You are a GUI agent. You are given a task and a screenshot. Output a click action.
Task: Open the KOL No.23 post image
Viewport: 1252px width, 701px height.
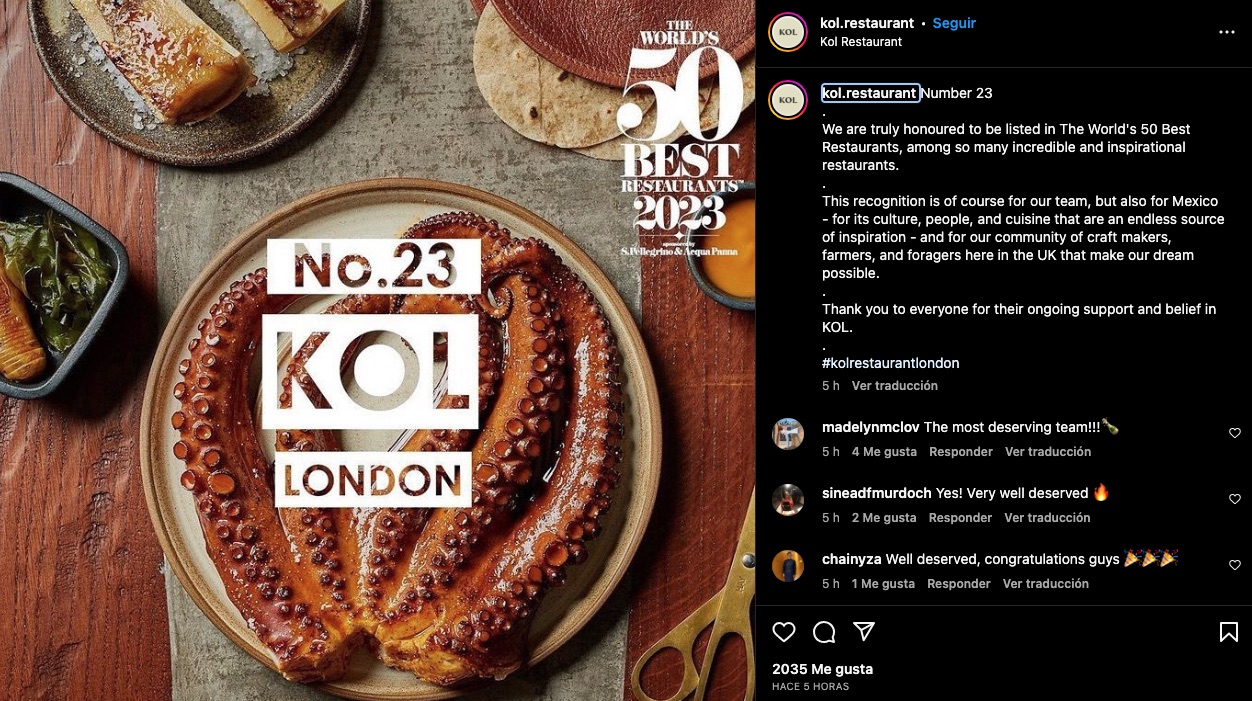point(378,350)
